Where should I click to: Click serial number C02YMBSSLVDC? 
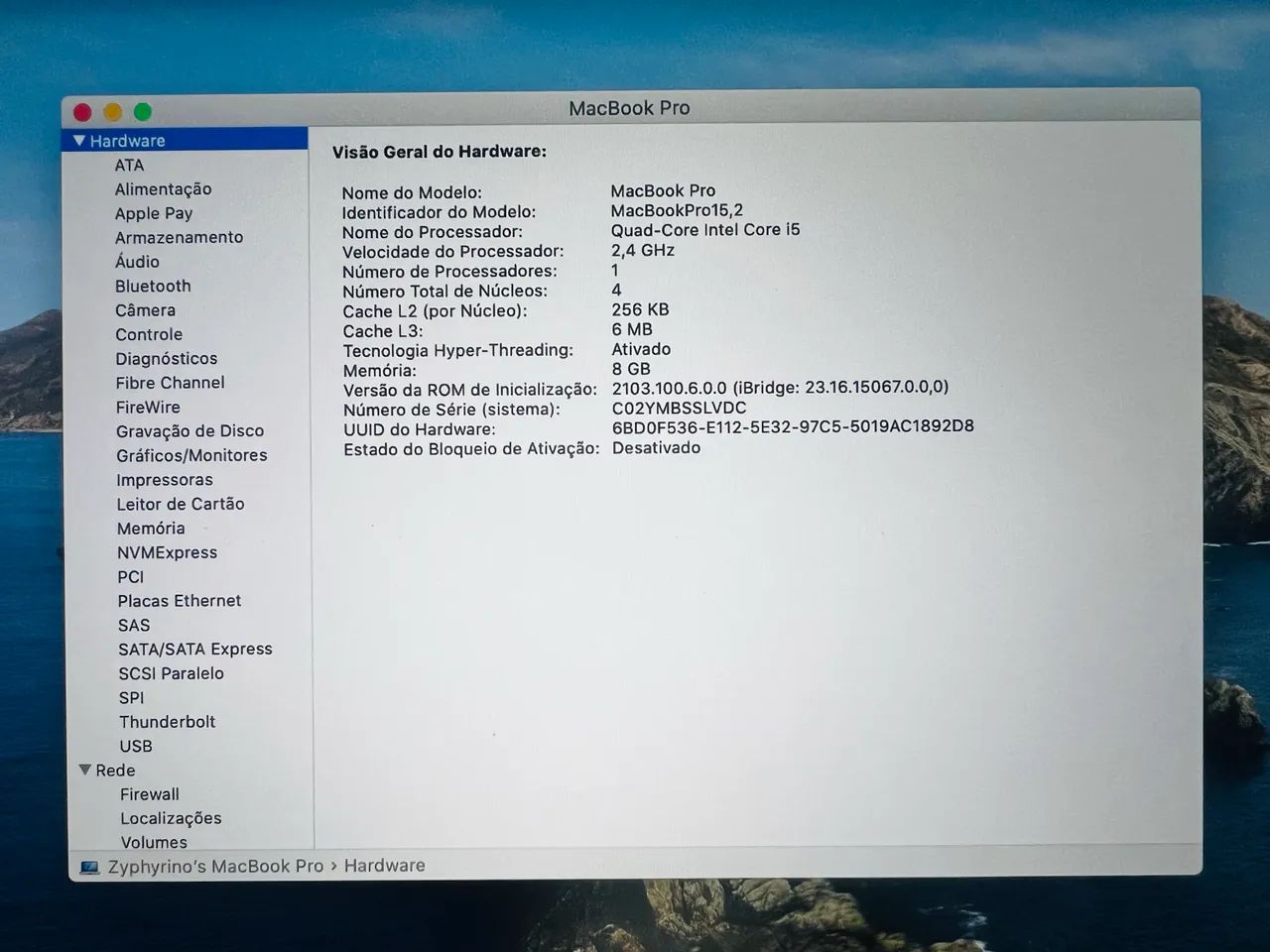pyautogui.click(x=679, y=408)
